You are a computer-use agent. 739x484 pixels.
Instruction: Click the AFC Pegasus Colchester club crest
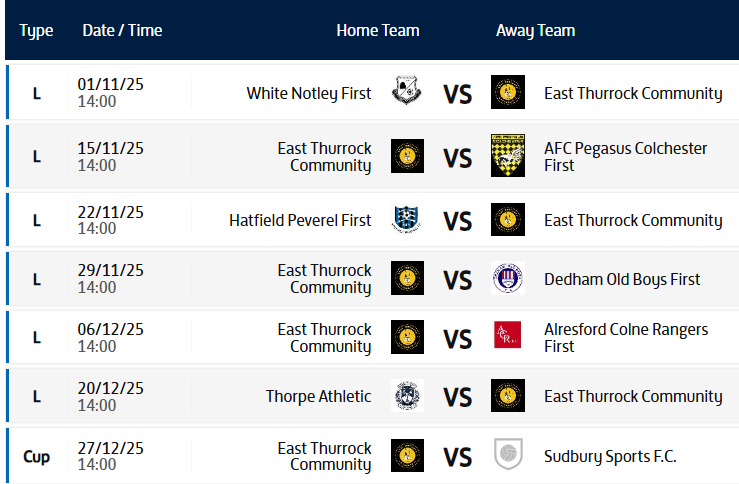(508, 156)
